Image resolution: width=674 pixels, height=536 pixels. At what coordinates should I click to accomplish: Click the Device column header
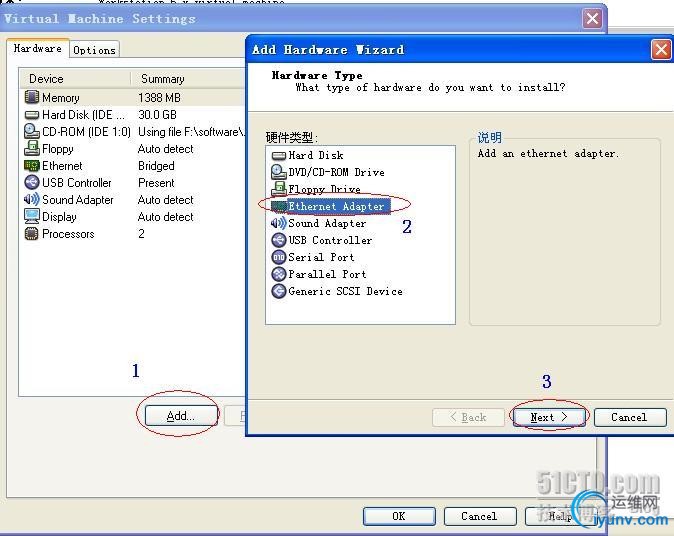(75, 79)
